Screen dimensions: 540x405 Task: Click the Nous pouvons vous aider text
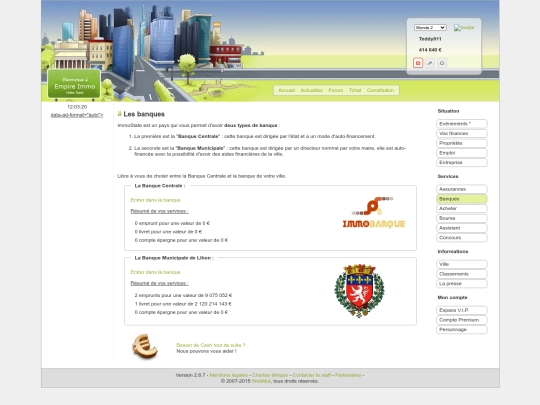click(206, 351)
